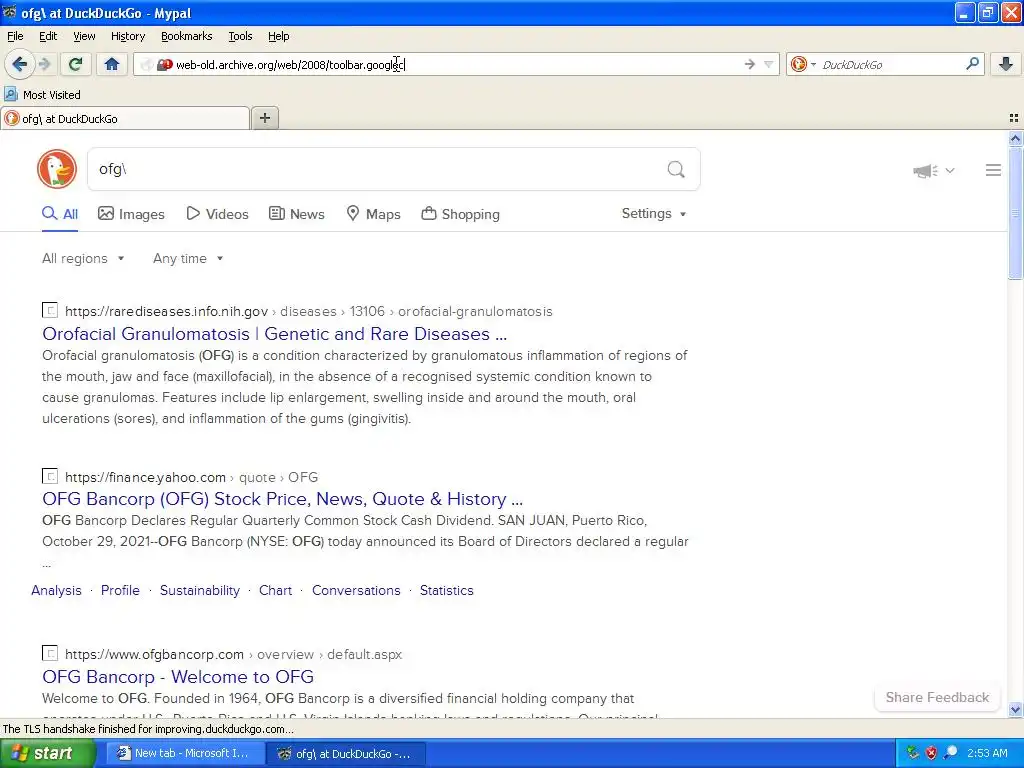Click the Sustainability sitelink
Viewport: 1024px width, 768px height.
pos(200,590)
